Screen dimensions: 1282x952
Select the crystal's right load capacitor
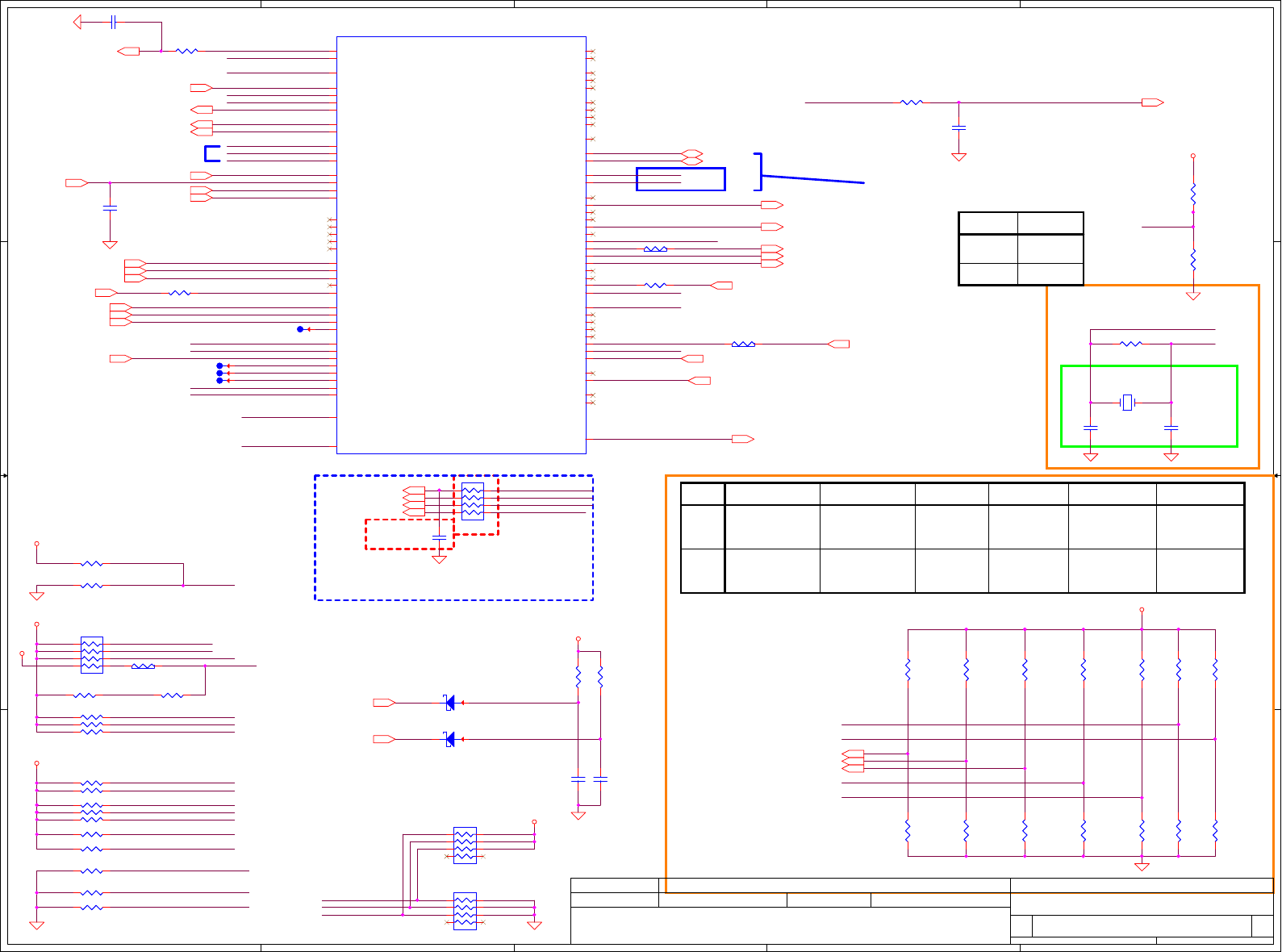[x=1171, y=428]
